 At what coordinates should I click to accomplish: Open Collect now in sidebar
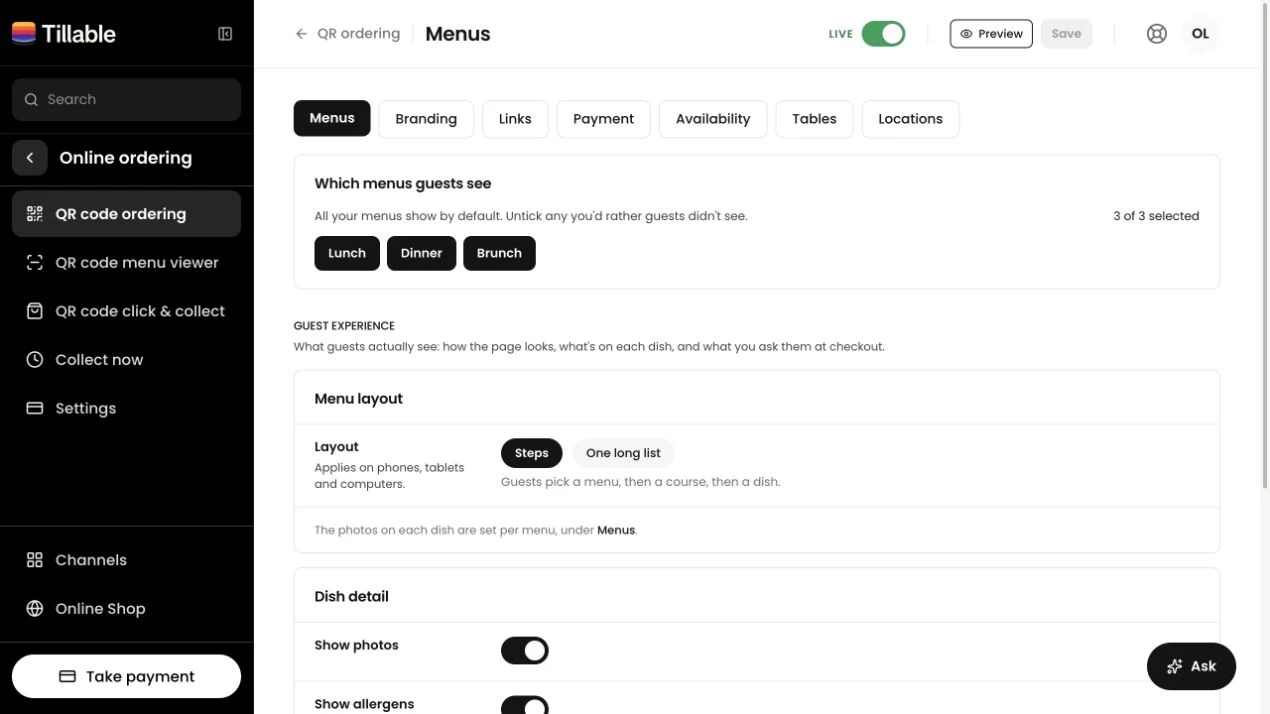(x=127, y=360)
